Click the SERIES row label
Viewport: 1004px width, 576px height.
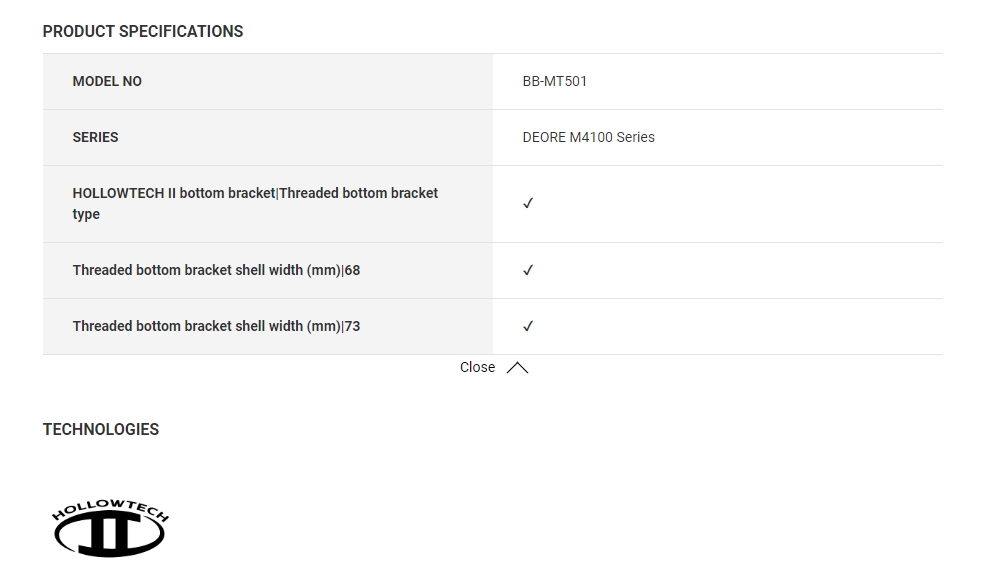click(95, 138)
